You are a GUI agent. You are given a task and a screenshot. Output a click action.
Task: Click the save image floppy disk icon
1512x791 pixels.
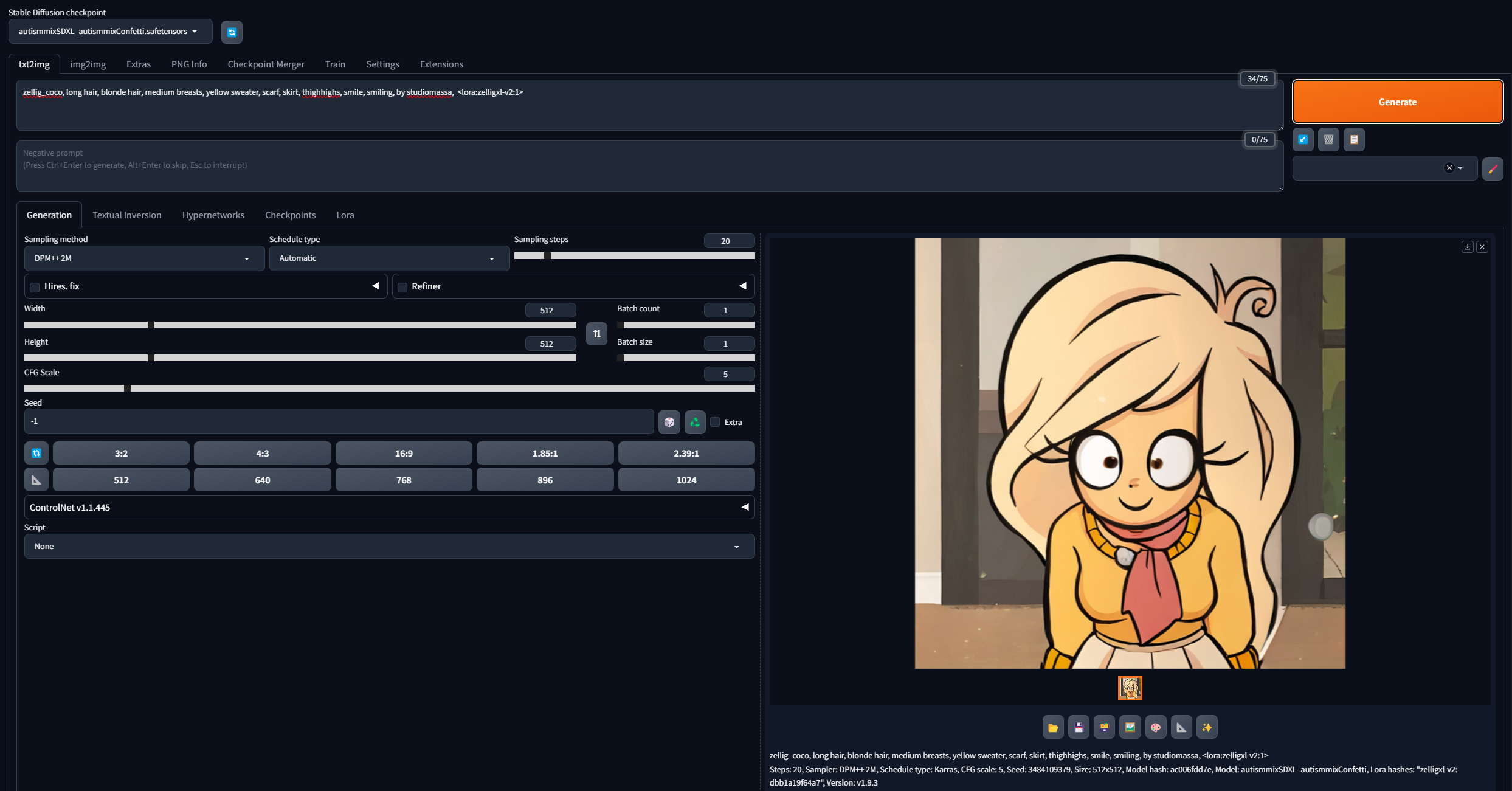pyautogui.click(x=1079, y=727)
